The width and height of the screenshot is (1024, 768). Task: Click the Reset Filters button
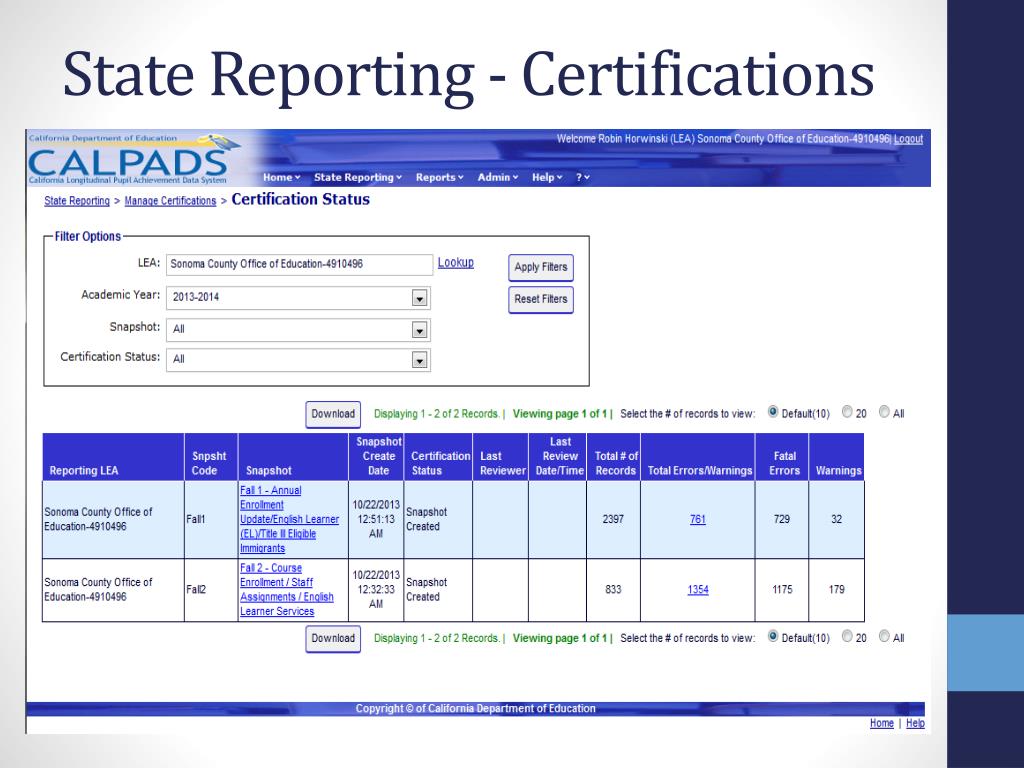point(541,299)
